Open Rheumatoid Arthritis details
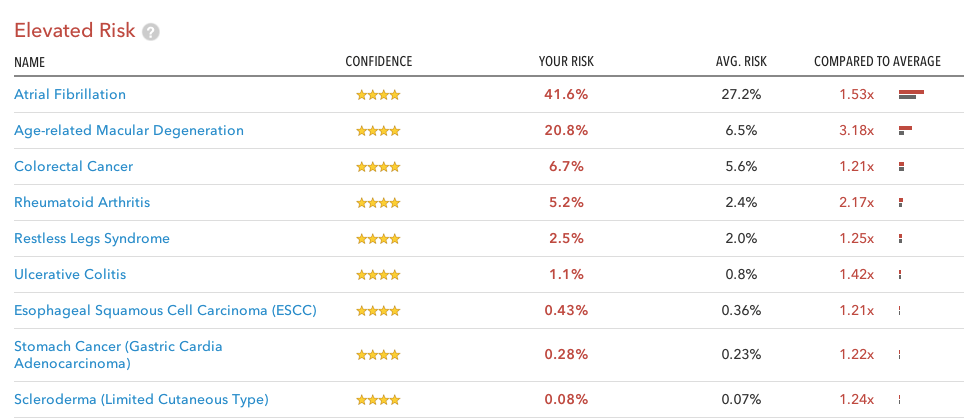The width and height of the screenshot is (980, 420). [x=82, y=202]
